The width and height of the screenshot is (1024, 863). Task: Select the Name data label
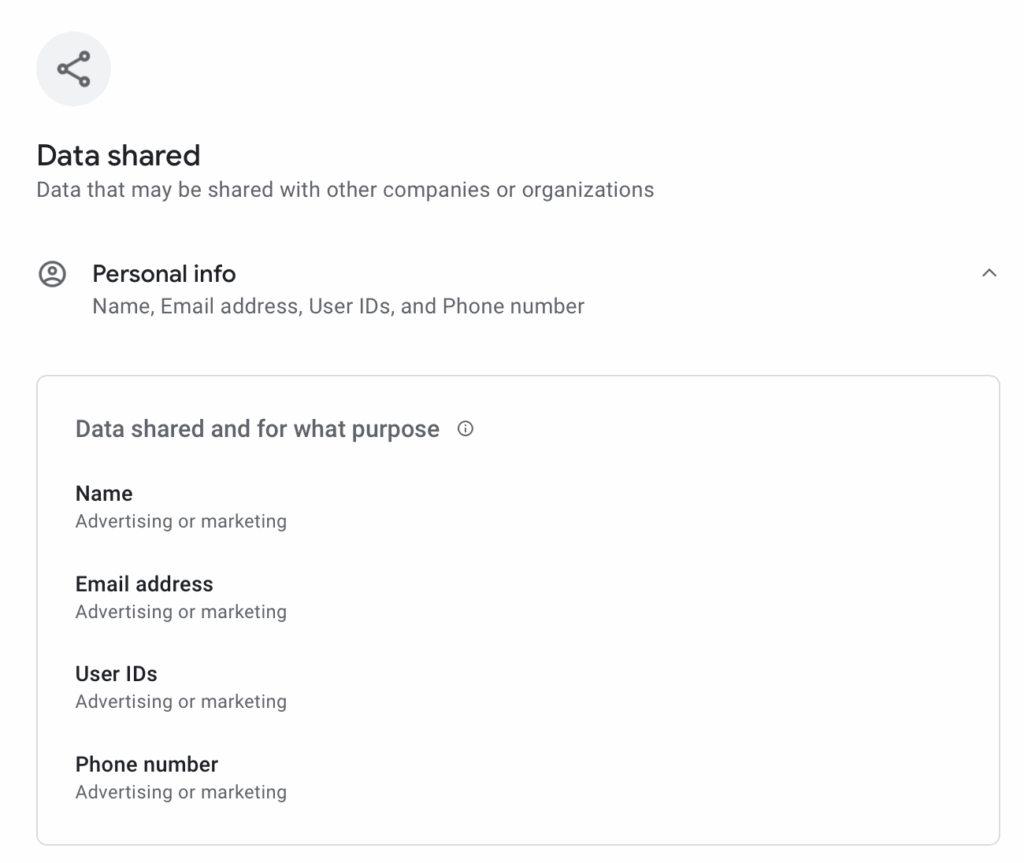click(x=104, y=493)
